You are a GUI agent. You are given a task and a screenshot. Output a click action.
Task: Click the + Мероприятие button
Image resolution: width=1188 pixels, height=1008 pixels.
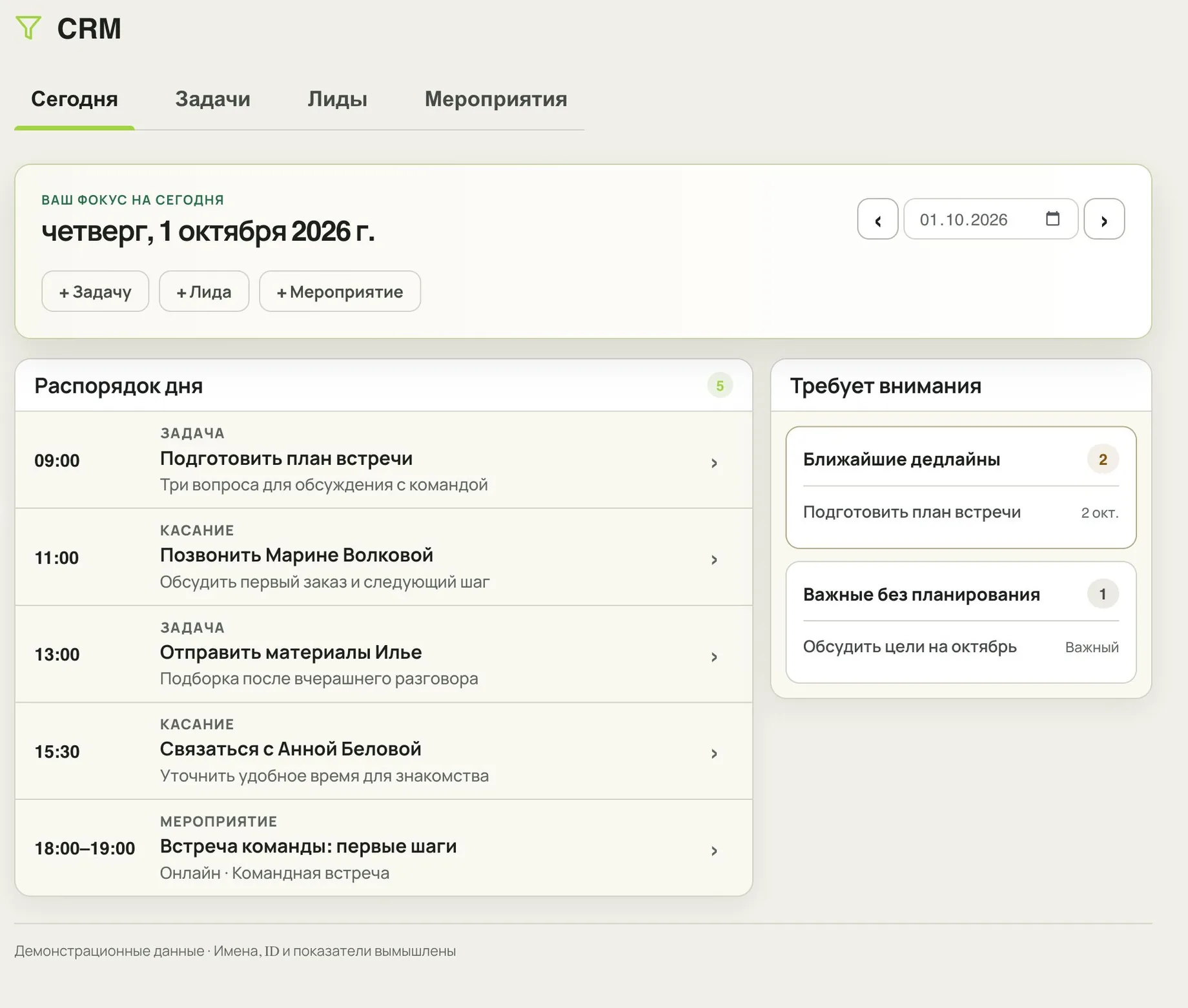click(340, 291)
